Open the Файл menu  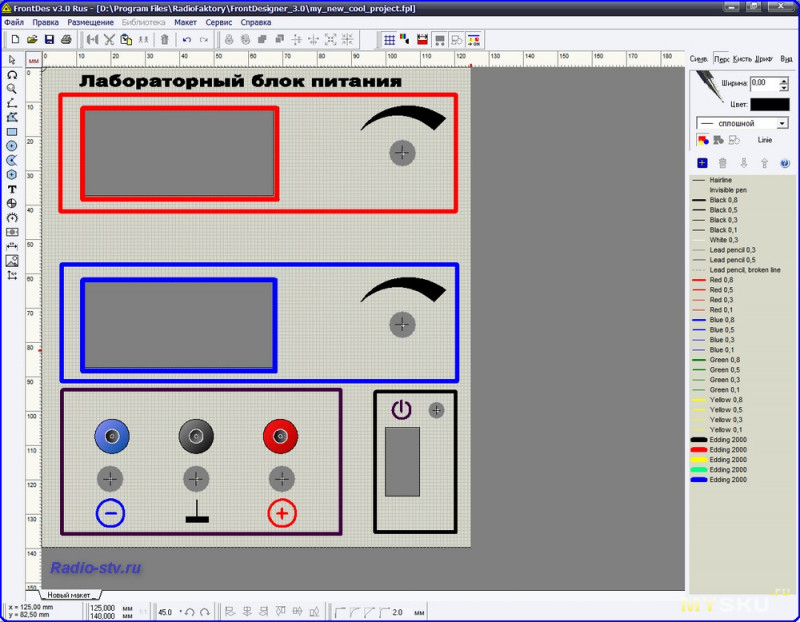pos(14,22)
